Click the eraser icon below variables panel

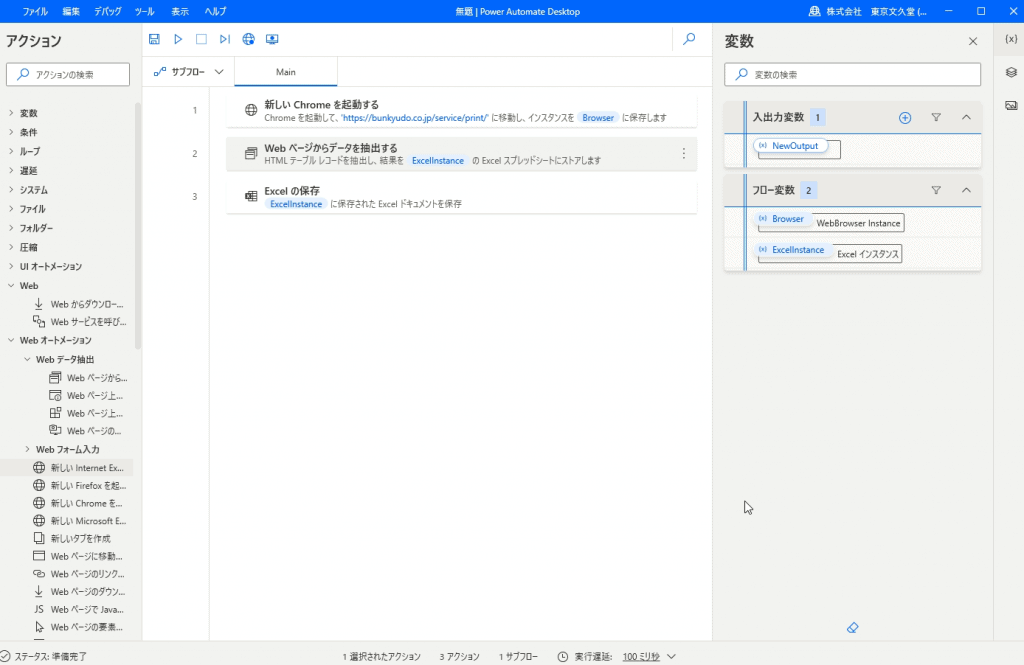[x=852, y=628]
